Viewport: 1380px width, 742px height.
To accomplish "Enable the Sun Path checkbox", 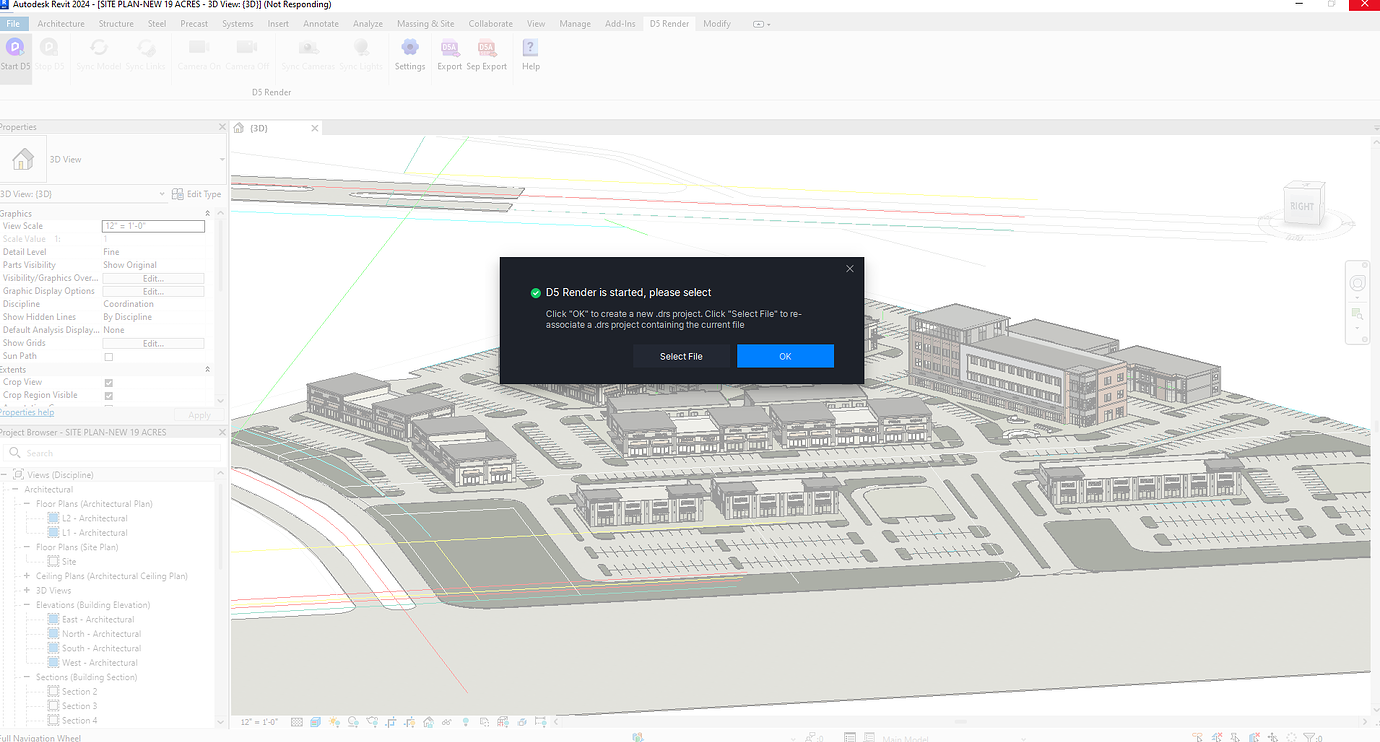I will [x=107, y=355].
